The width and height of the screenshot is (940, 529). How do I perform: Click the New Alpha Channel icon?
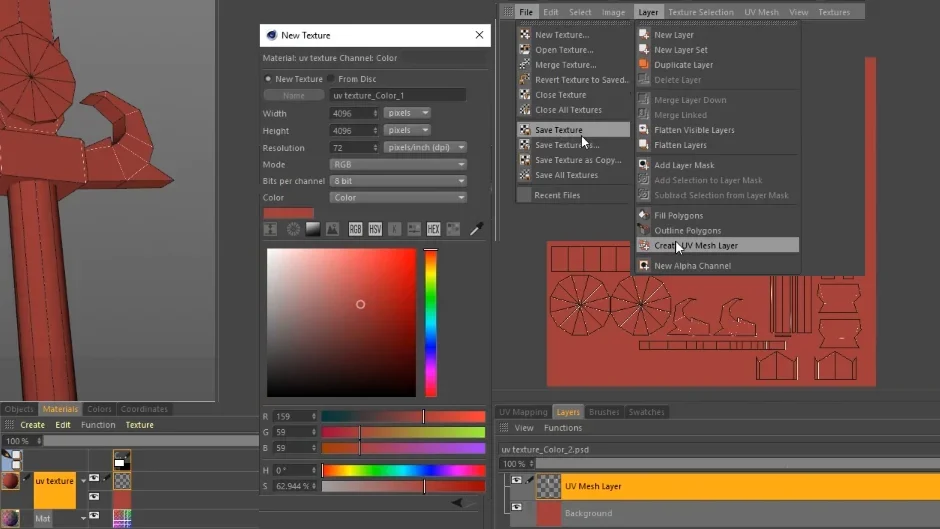644,265
